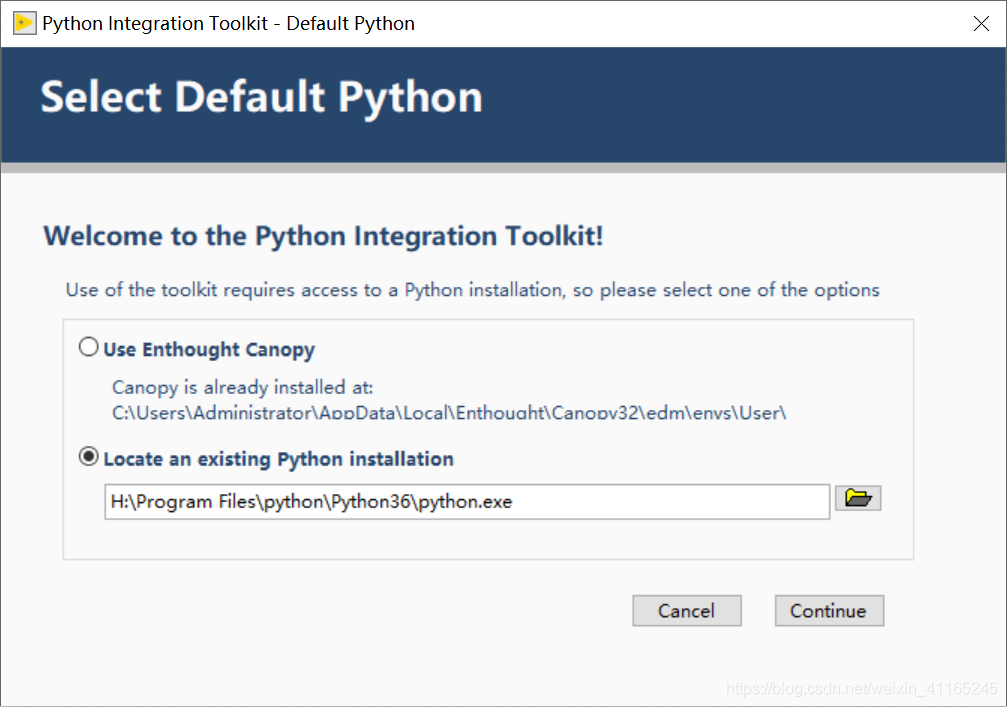Click the folder browse icon
Screen dimensions: 1007x707
tap(858, 498)
